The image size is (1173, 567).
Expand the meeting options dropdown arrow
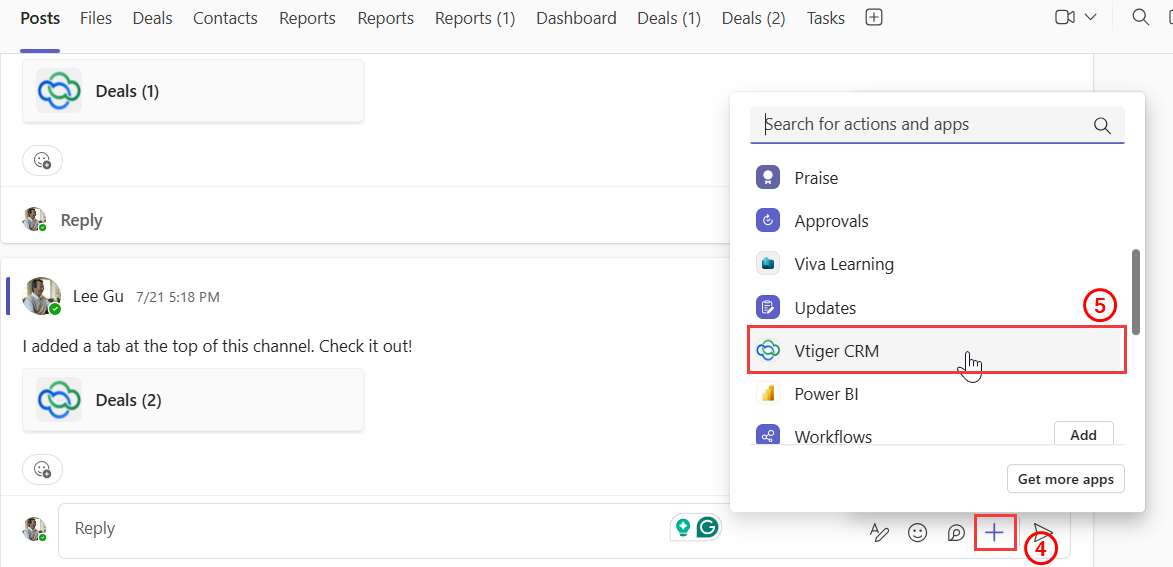pyautogui.click(x=1091, y=18)
